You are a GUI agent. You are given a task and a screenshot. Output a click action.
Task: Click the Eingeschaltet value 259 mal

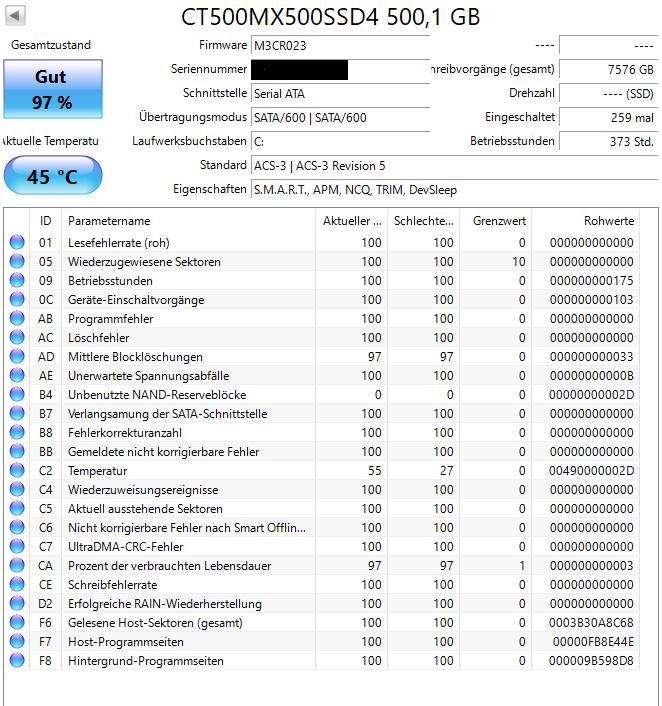pos(608,118)
